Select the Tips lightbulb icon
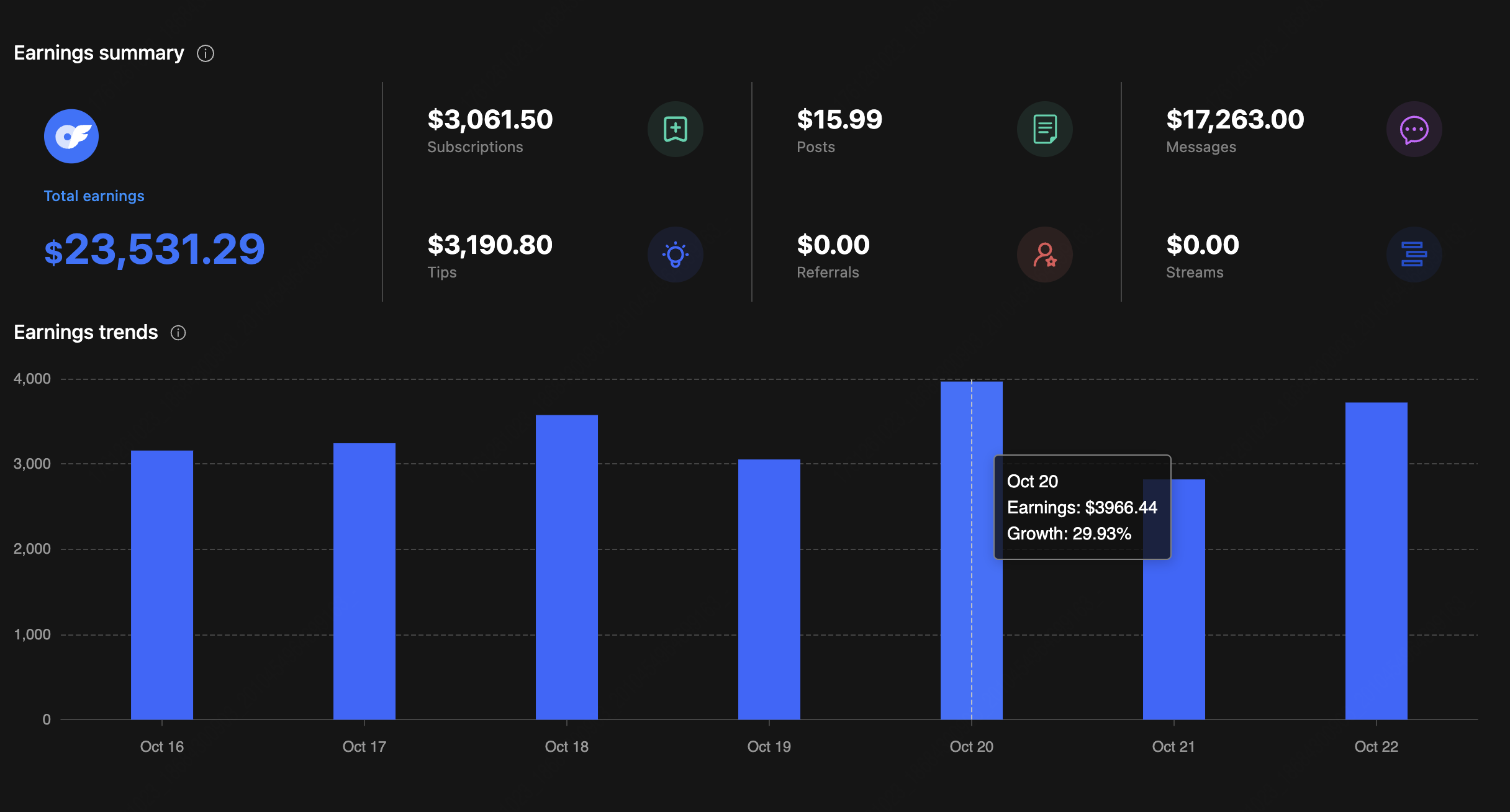Viewport: 1510px width, 812px height. pos(675,254)
